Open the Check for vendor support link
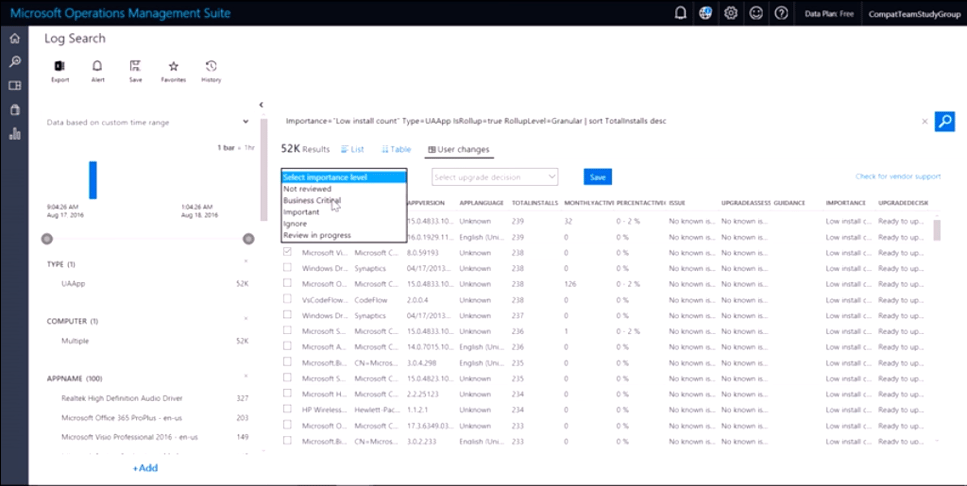The height and width of the screenshot is (486, 967). click(x=898, y=176)
